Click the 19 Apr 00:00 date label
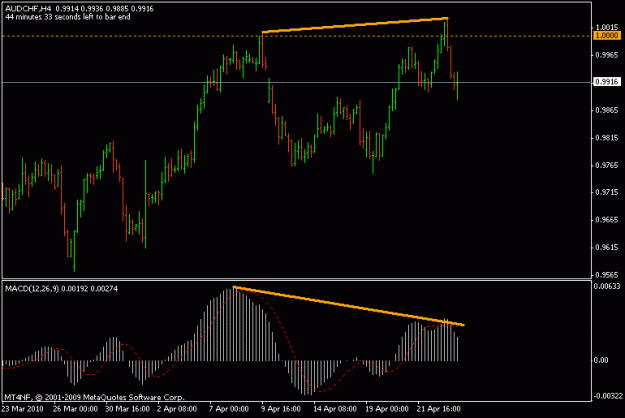This screenshot has height=418, width=625. 387,409
